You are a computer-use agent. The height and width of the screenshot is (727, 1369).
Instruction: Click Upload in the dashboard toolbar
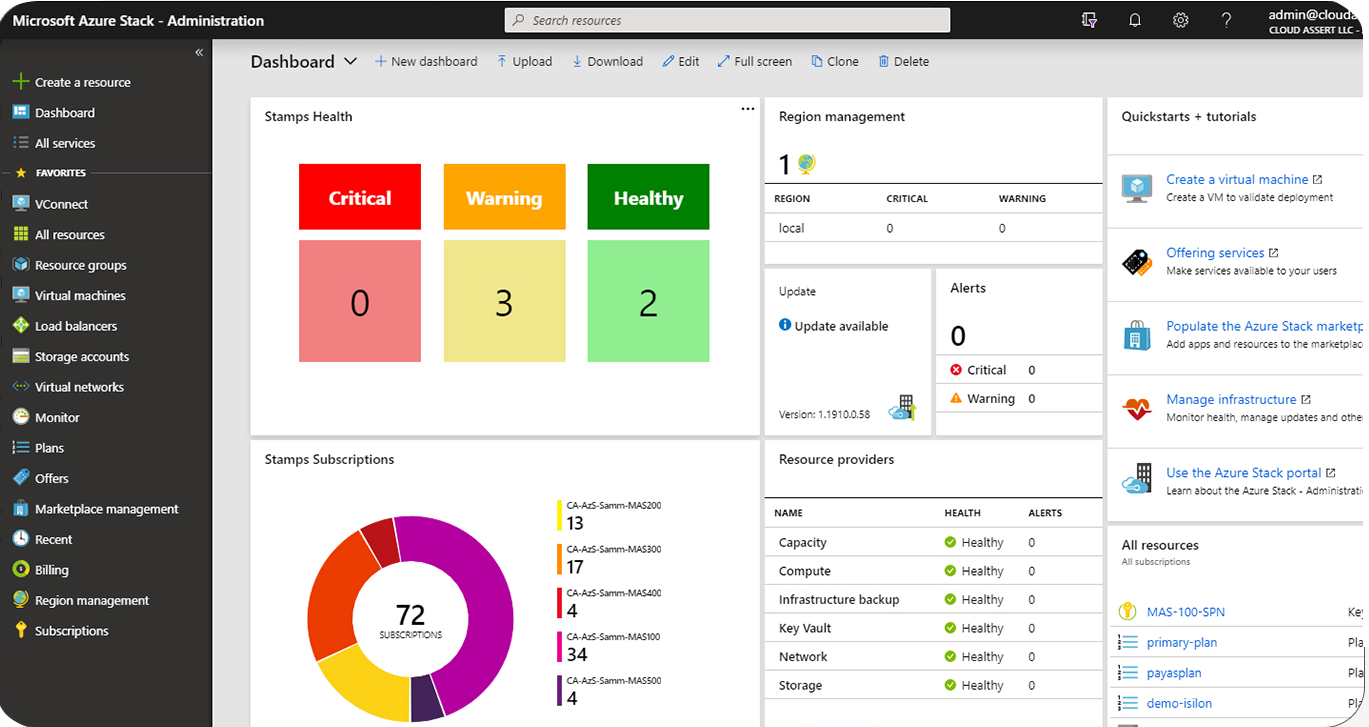coord(524,61)
